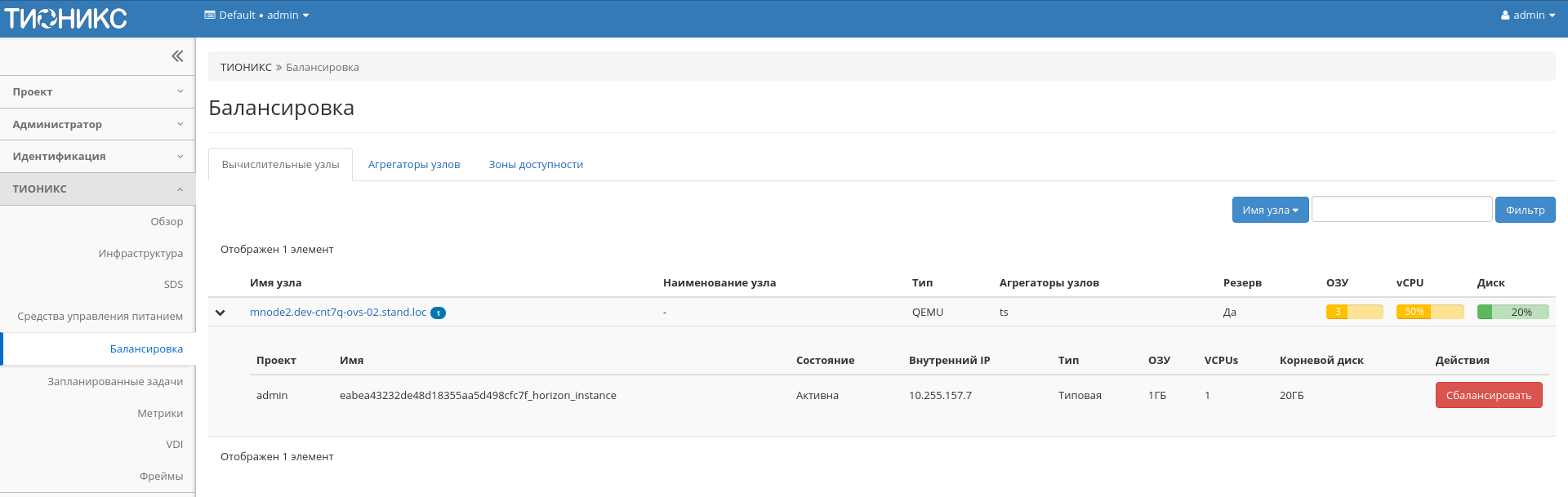Expand the Администратор sidebar section
The width and height of the screenshot is (1568, 497).
(x=98, y=124)
